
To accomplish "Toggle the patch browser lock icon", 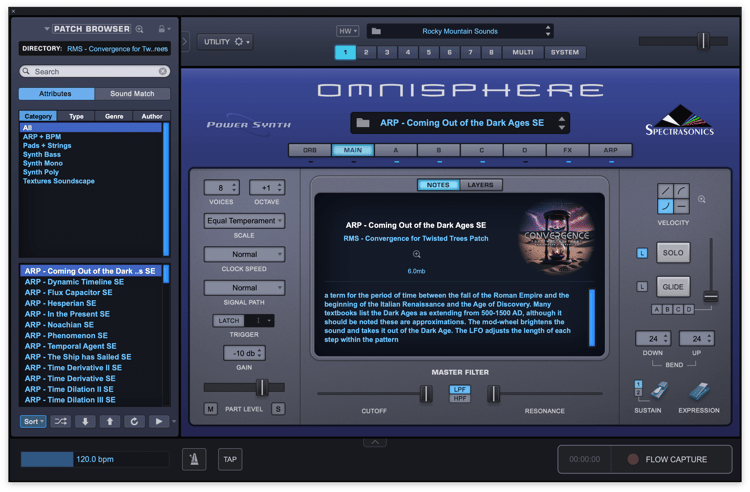I will click(162, 29).
